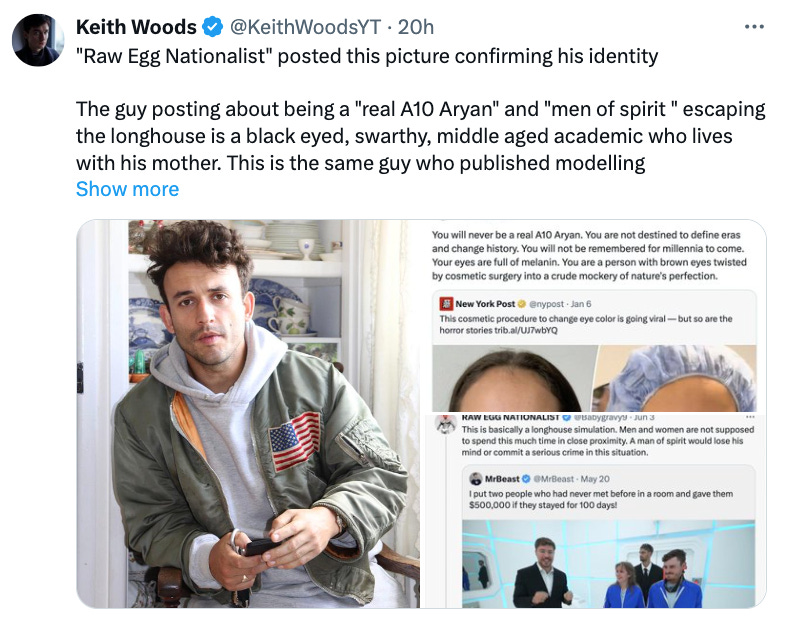Image resolution: width=786 pixels, height=624 pixels.
Task: Click the New York Post logo icon
Action: pos(446,304)
